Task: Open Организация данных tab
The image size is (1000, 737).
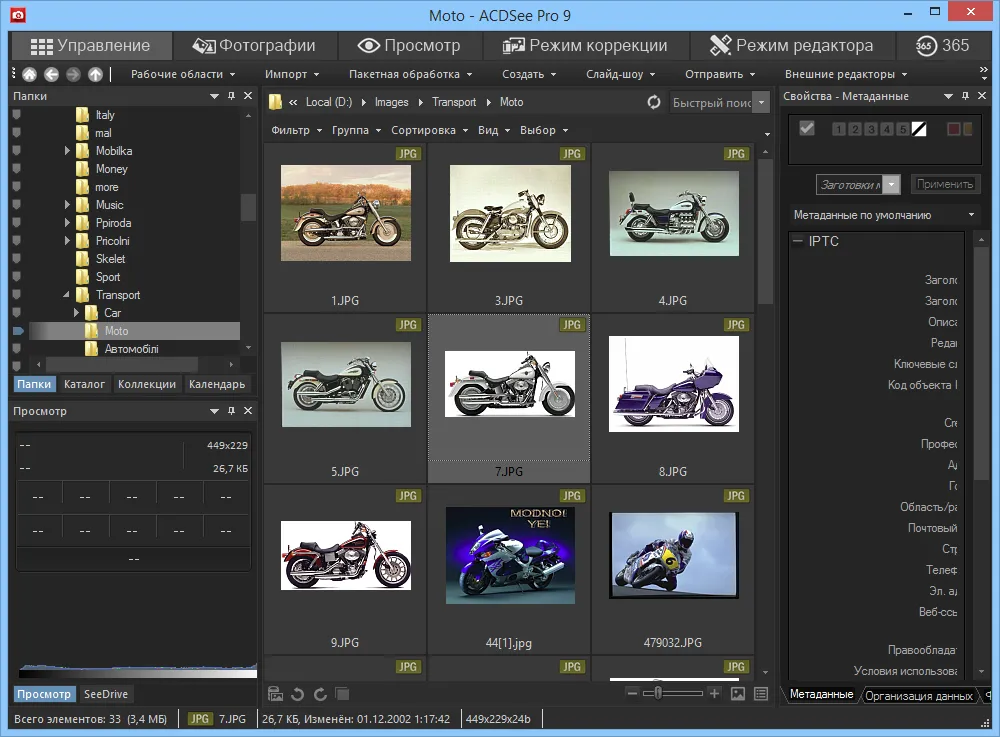Action: pyautogui.click(x=918, y=695)
